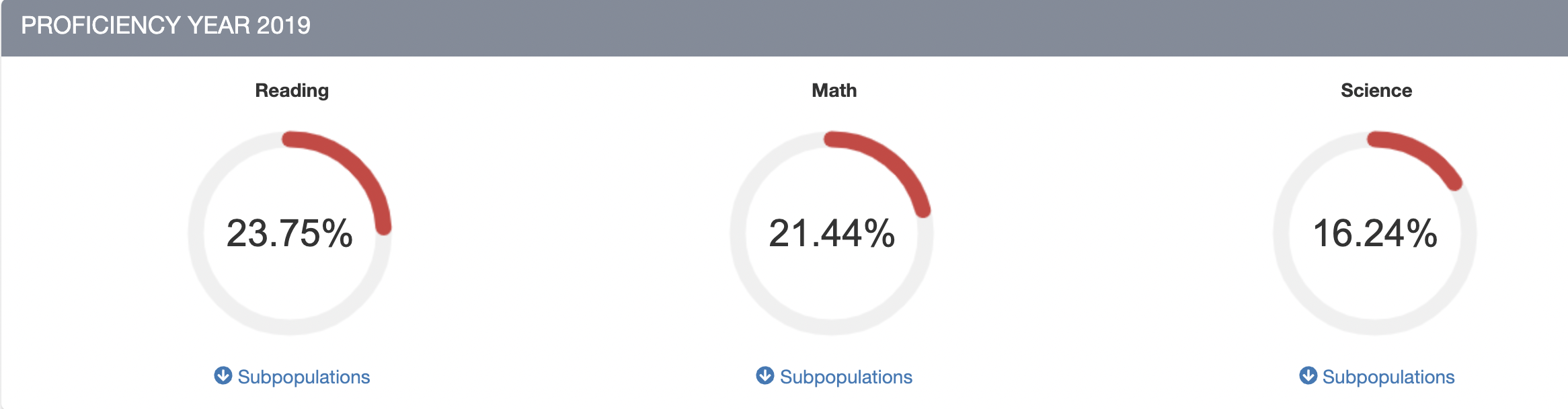Click the Science chart title
The image size is (1568, 409).
click(x=1376, y=90)
